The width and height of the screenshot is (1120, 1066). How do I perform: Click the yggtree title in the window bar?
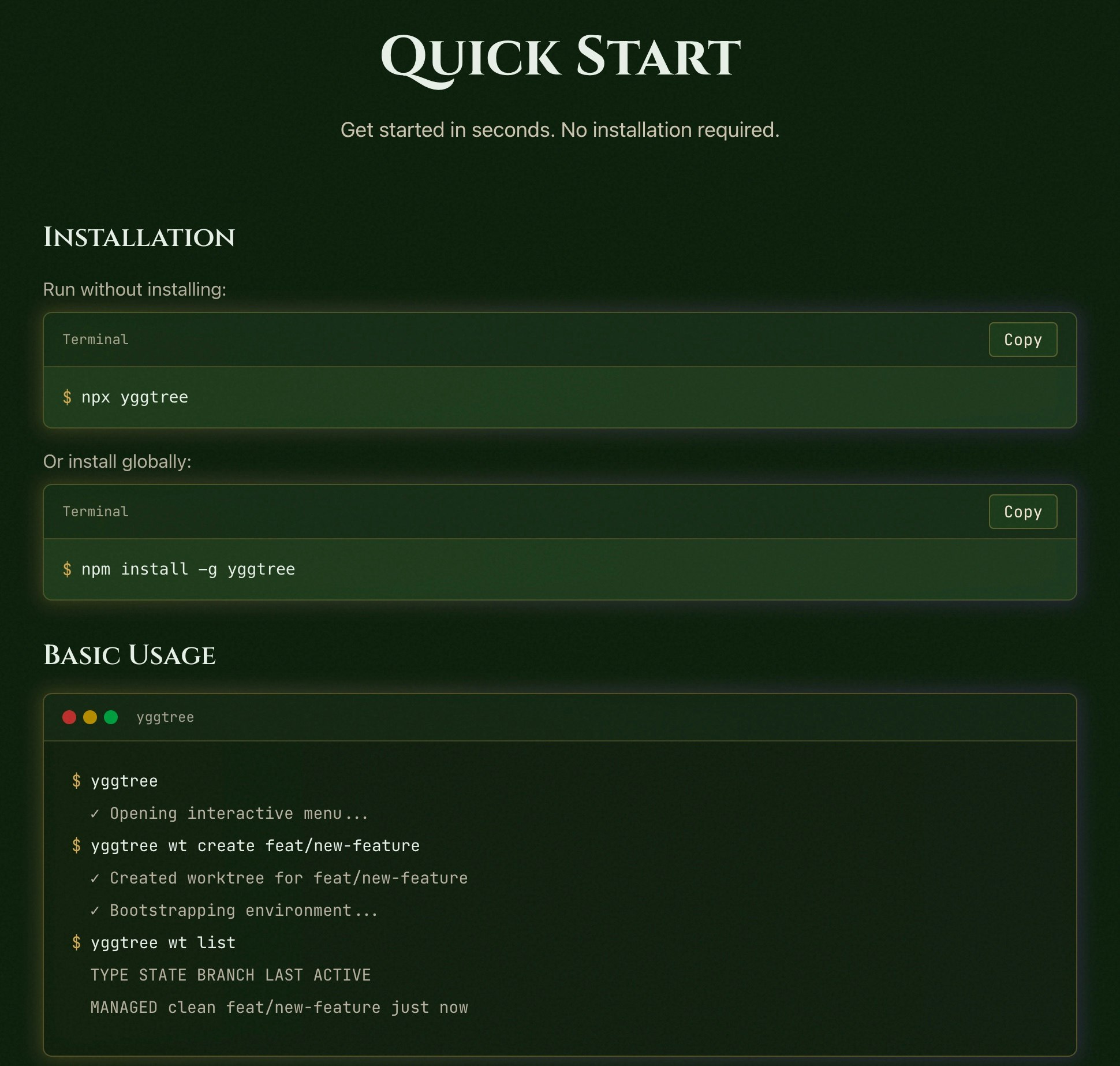point(165,717)
